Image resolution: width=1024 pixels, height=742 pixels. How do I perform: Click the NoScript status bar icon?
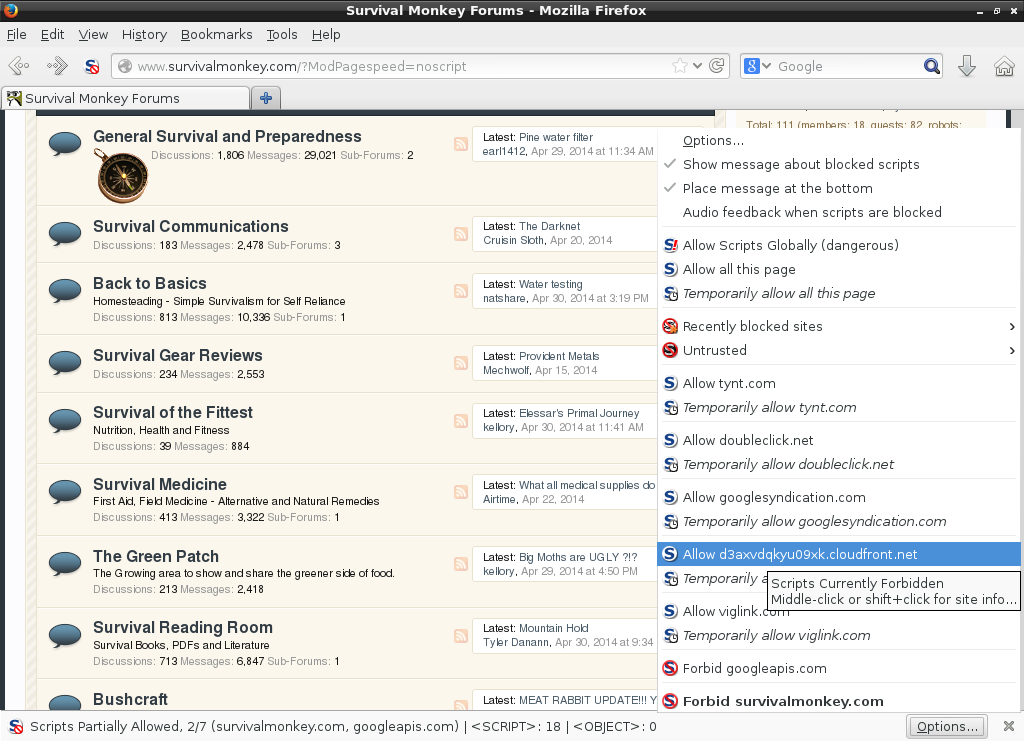(16, 726)
